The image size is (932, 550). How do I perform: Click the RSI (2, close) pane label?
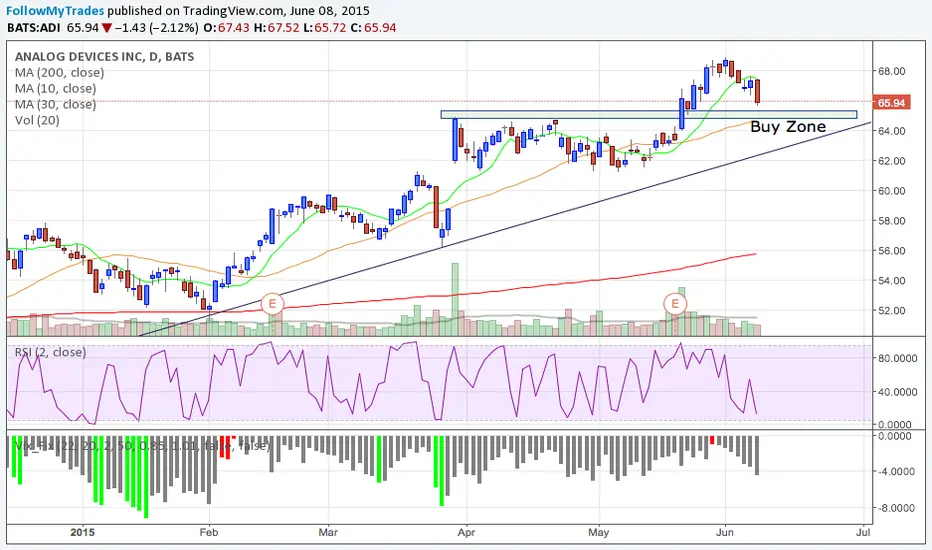click(x=51, y=352)
